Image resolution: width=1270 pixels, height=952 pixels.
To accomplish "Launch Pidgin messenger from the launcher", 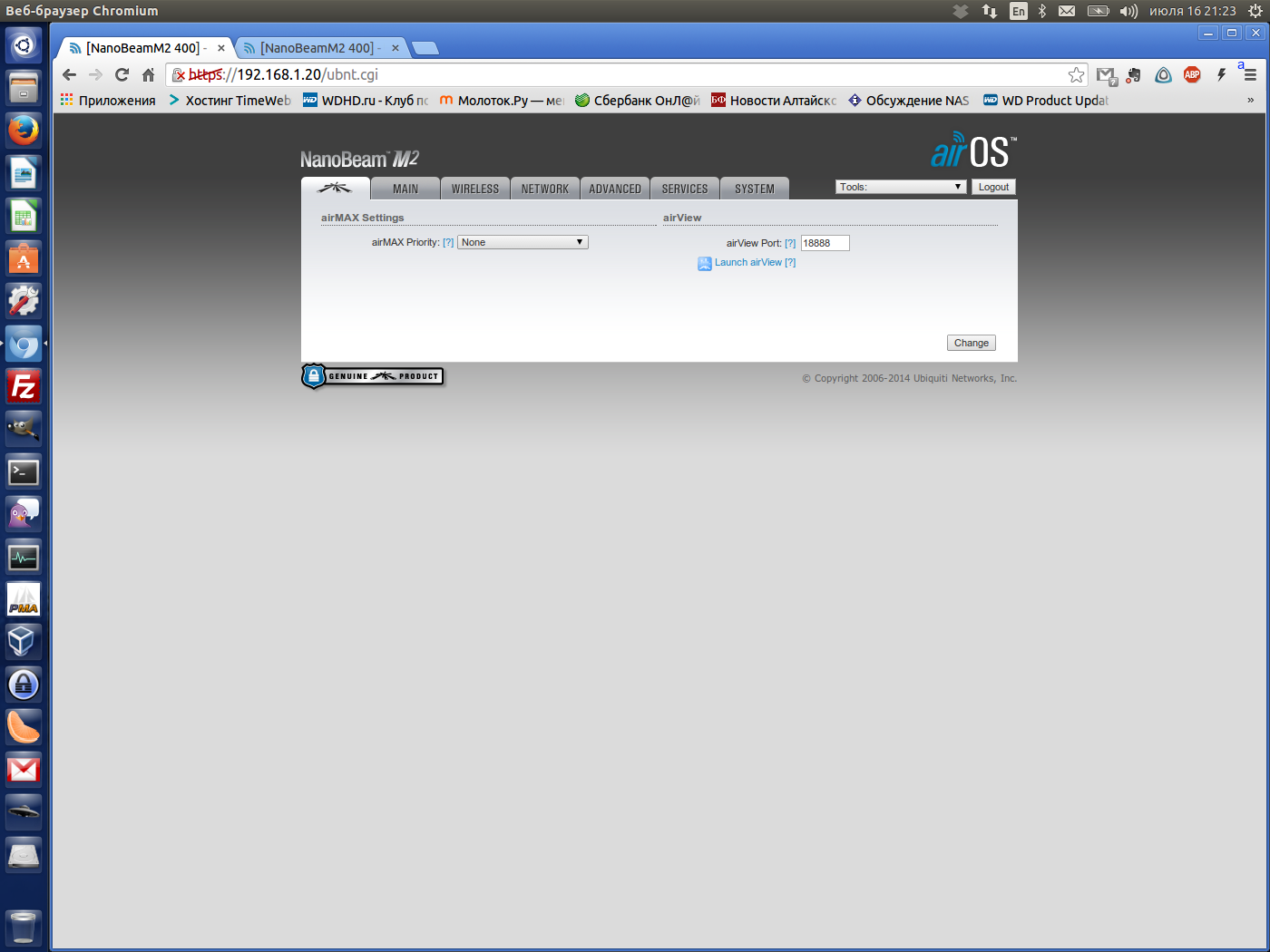I will 24,514.
